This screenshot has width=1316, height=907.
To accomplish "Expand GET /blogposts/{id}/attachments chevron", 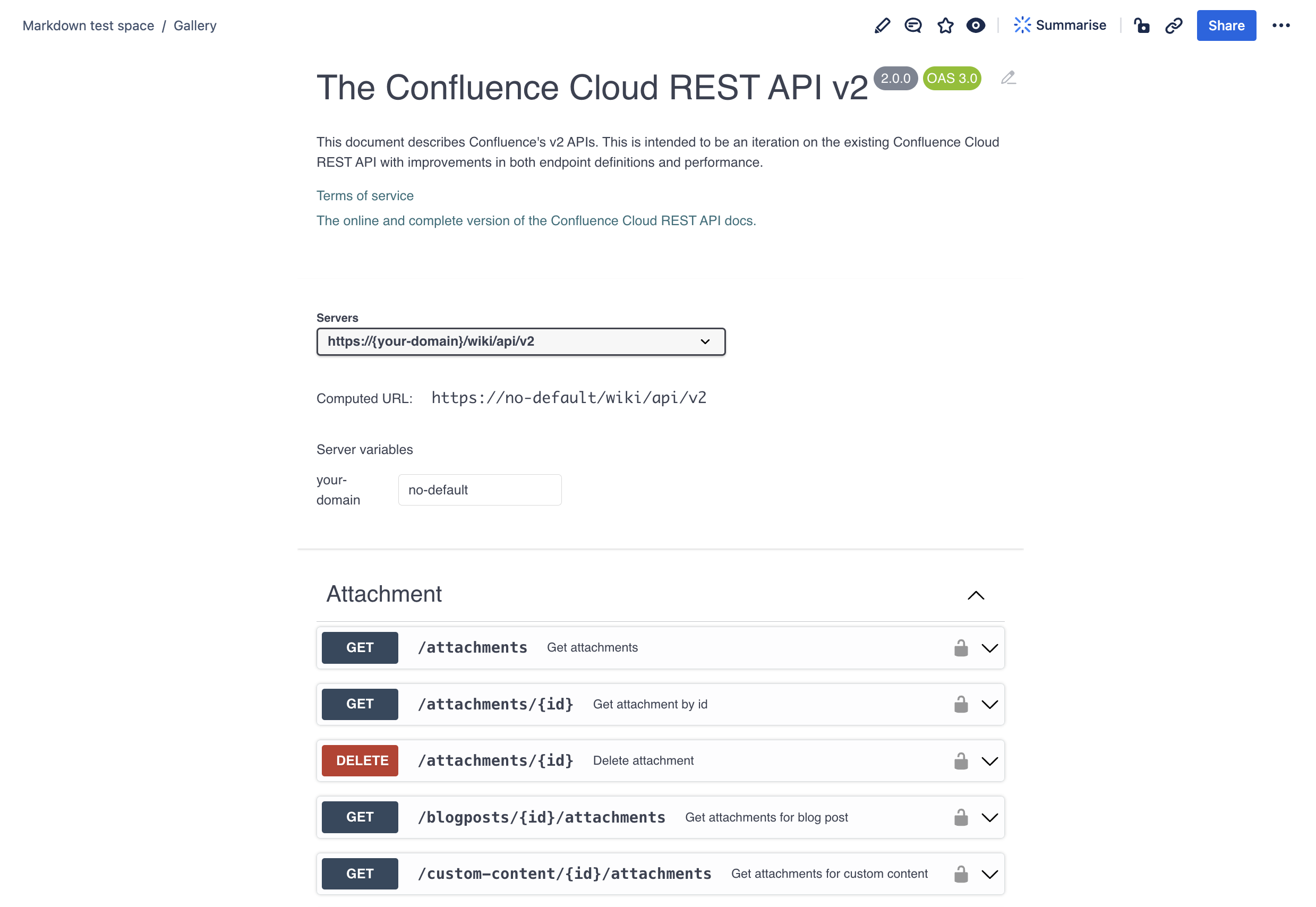I will click(989, 818).
